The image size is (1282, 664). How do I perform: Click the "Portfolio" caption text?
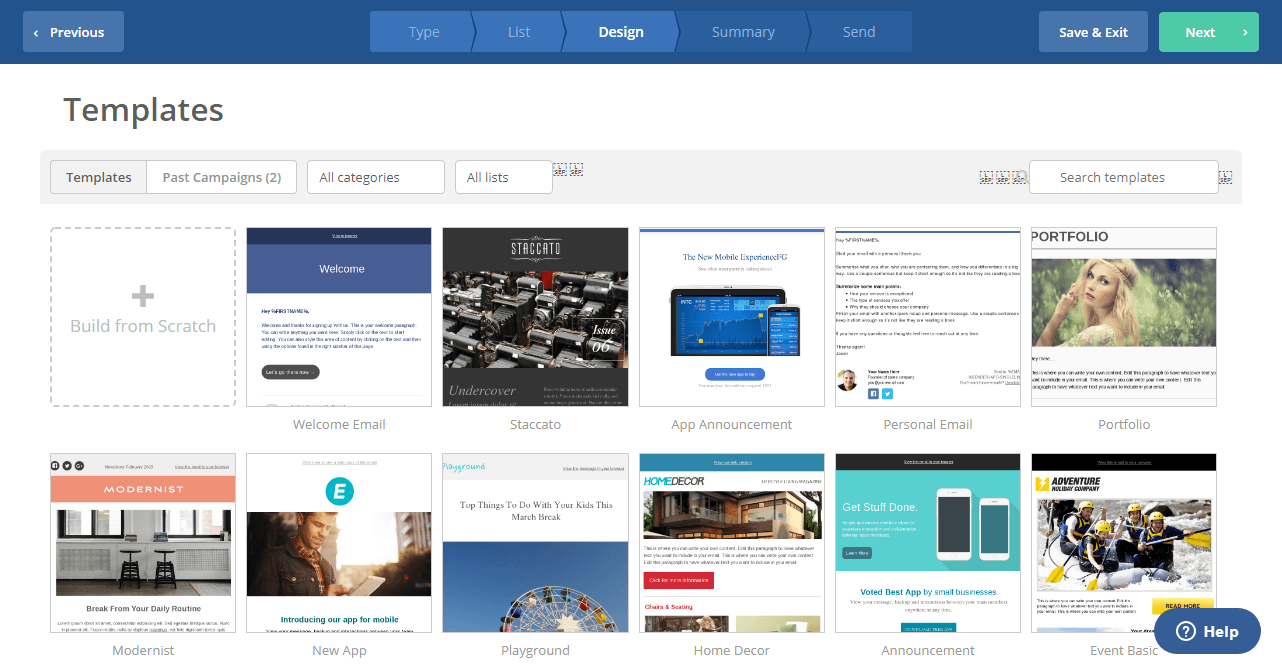tap(1124, 424)
